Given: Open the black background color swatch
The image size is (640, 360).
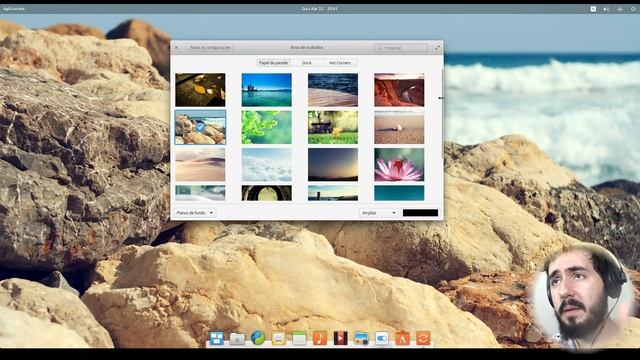Looking at the screenshot, I should tap(420, 213).
